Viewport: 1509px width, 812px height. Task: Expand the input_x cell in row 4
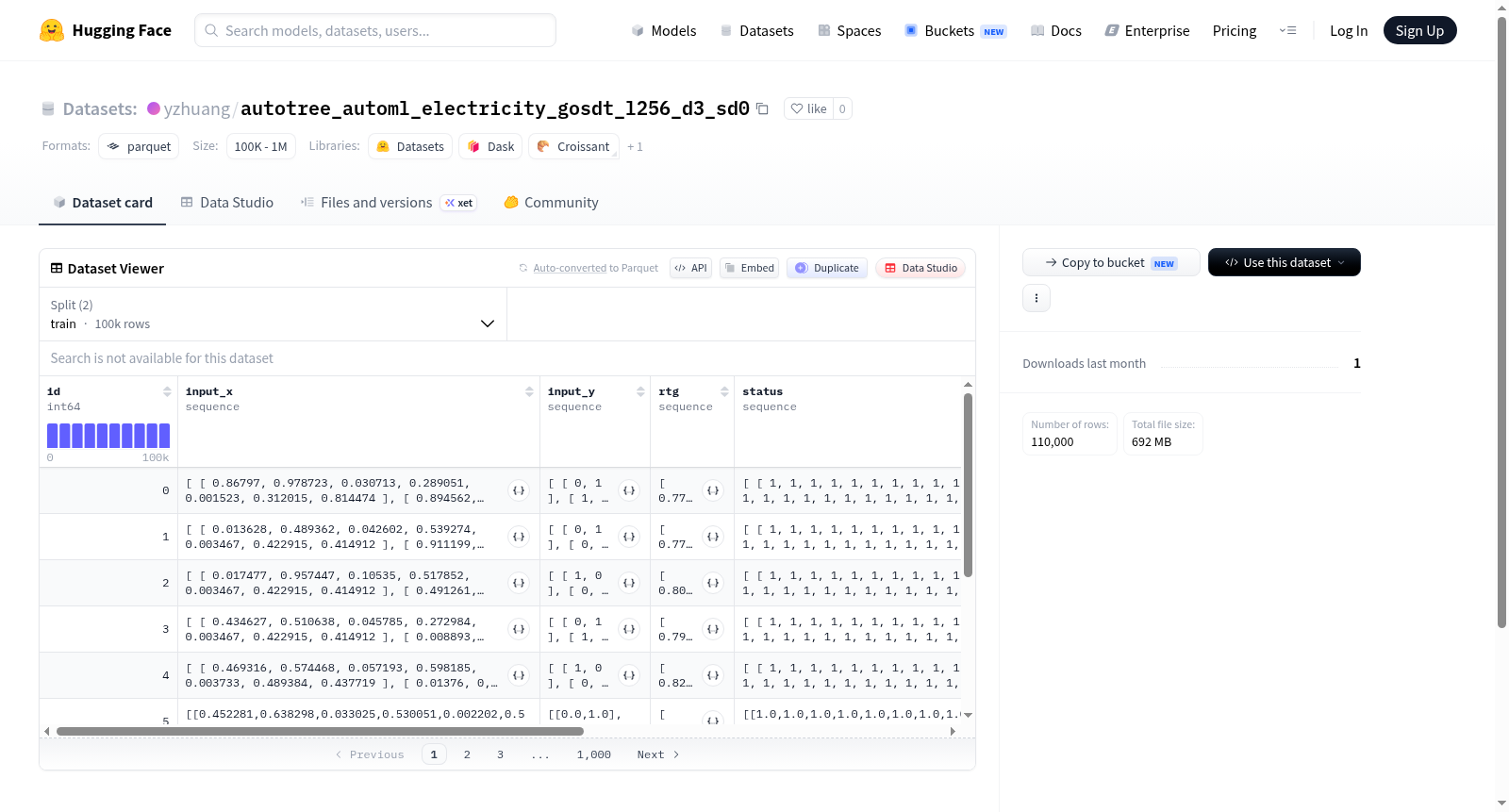coord(519,675)
